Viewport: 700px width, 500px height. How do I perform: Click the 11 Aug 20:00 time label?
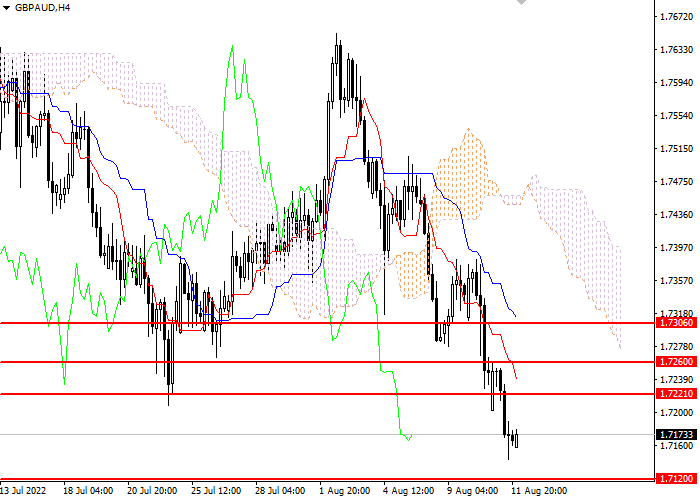[540, 491]
